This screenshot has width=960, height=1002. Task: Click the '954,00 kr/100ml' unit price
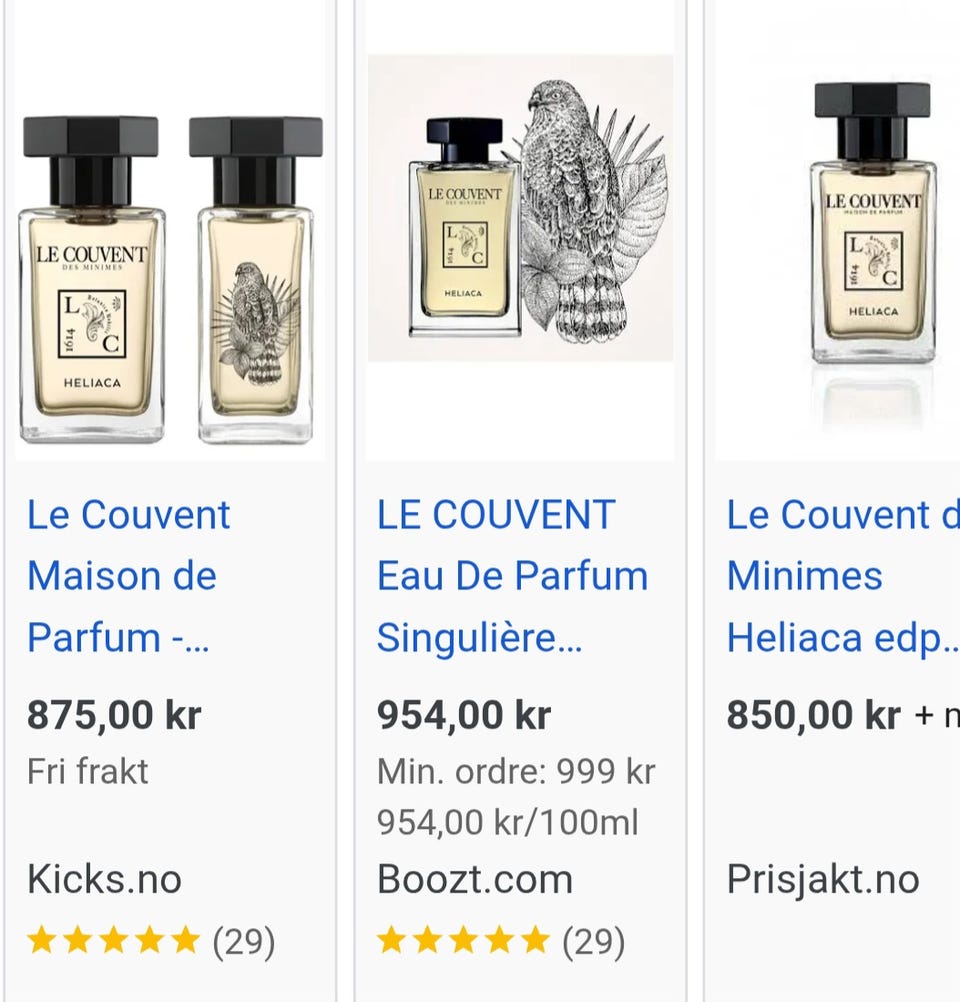point(507,823)
